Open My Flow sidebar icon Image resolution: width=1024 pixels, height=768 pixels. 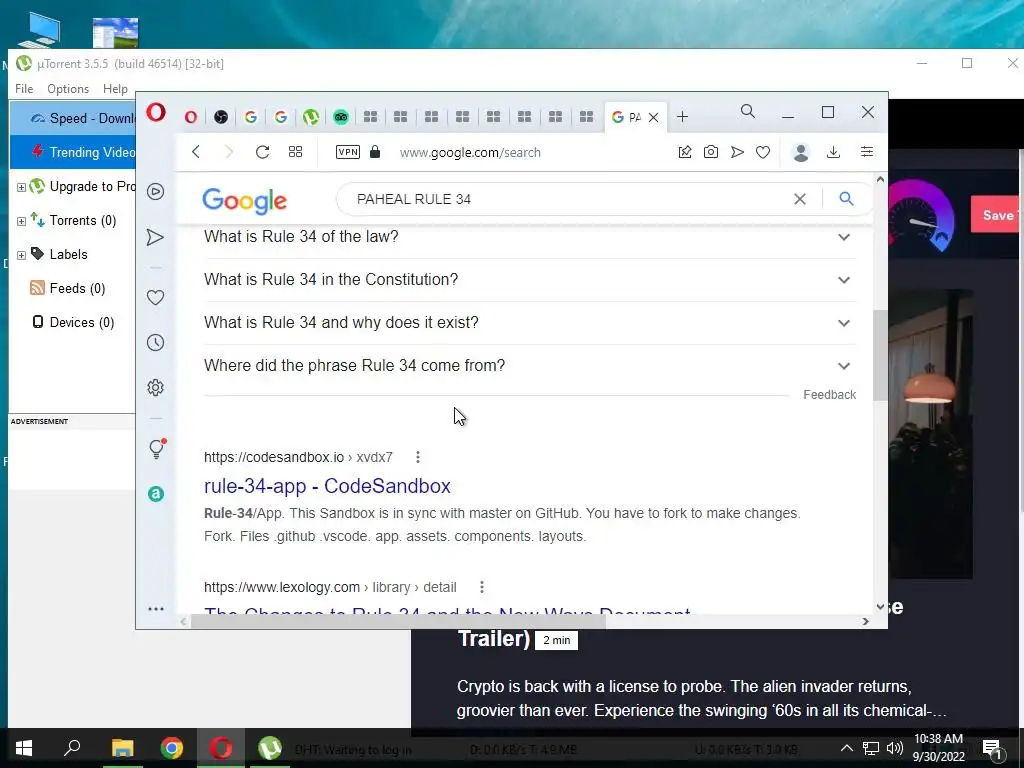pyautogui.click(x=155, y=237)
